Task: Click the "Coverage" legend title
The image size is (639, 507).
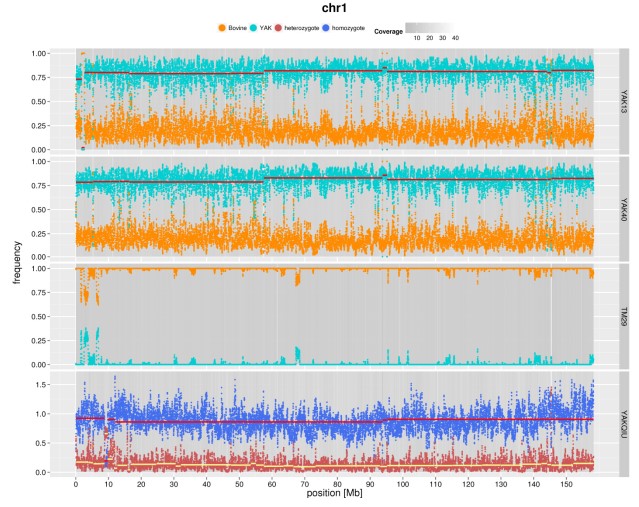Action: (x=388, y=31)
